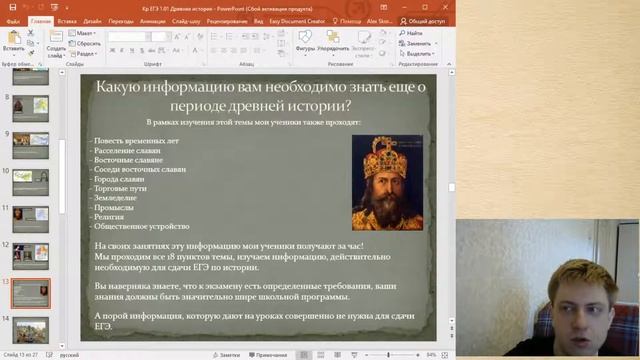The height and width of the screenshot is (360, 640).
Task: Open the font size dropdown arrow
Action: click(x=169, y=37)
